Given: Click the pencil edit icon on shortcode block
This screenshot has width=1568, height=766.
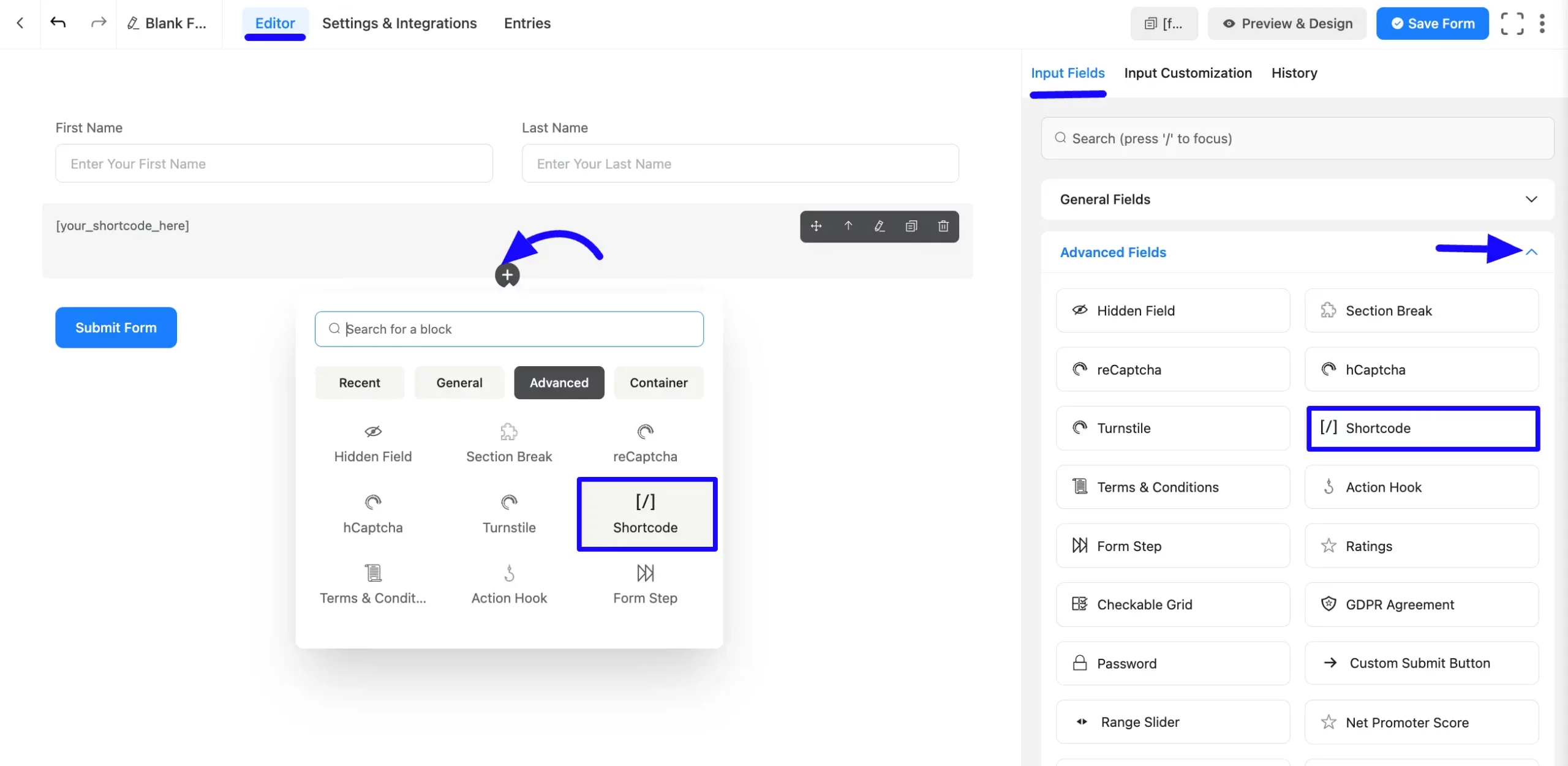Looking at the screenshot, I should click(x=880, y=226).
